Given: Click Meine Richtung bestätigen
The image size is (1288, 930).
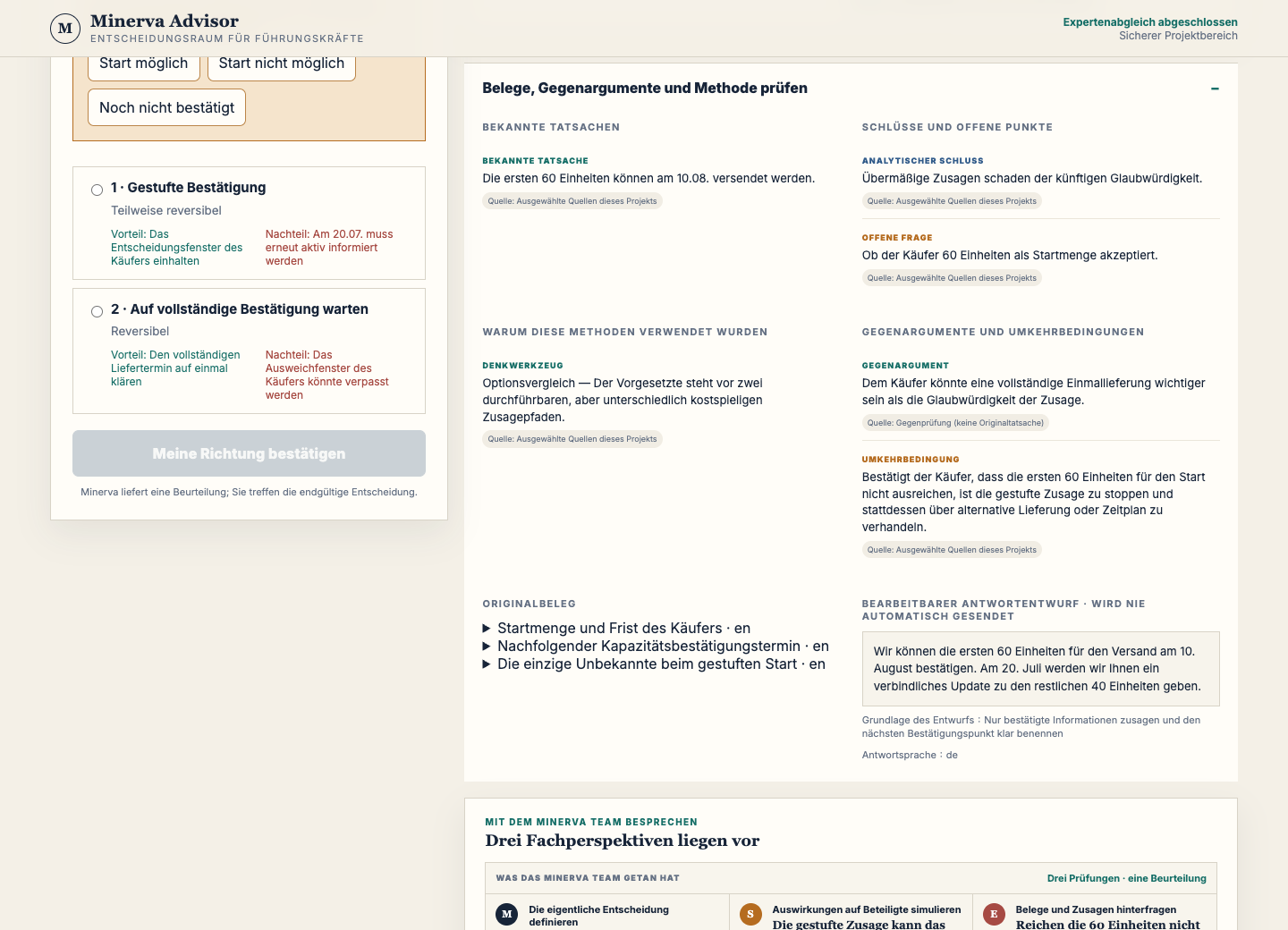Looking at the screenshot, I should (249, 453).
